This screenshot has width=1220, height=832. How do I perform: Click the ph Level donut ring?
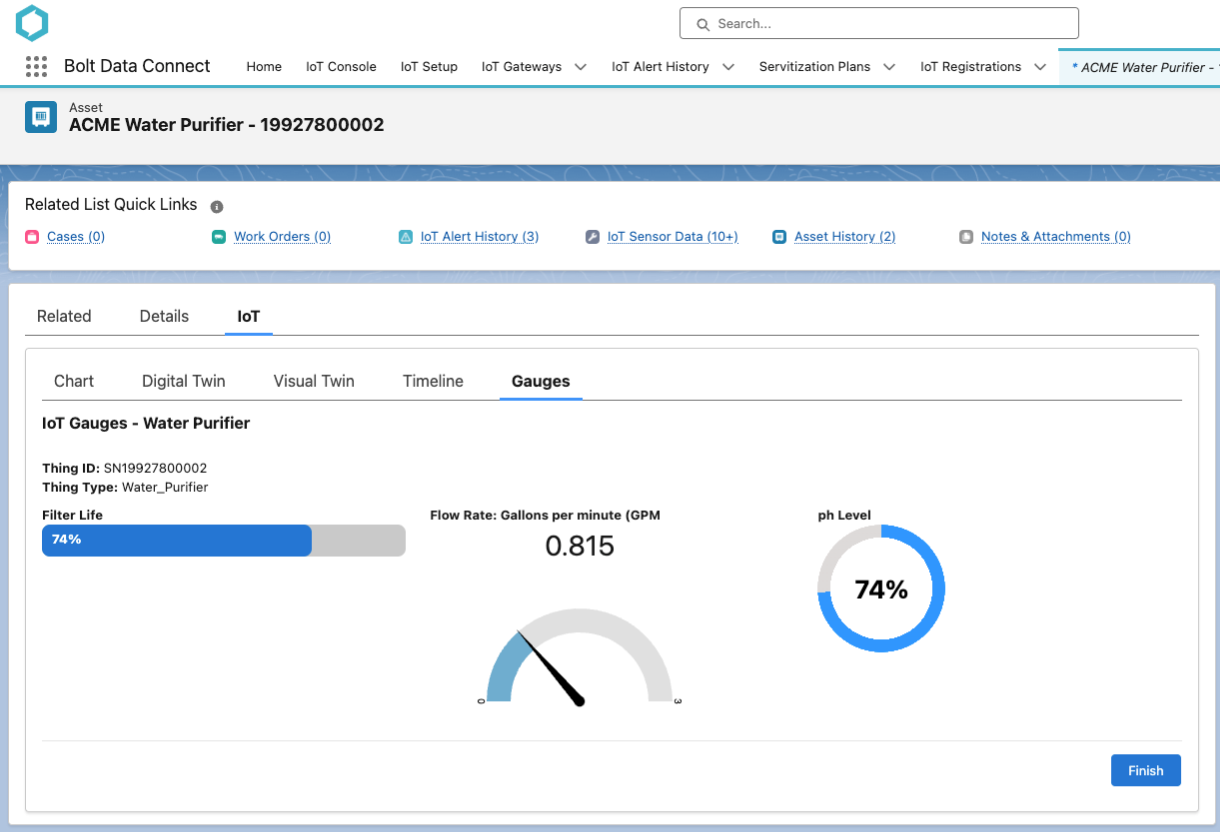(881, 589)
